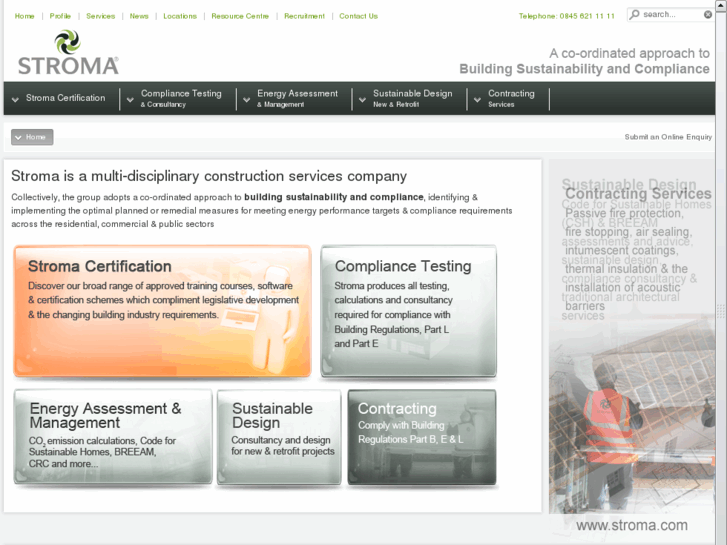The height and width of the screenshot is (545, 727).
Task: Expand the Compliance Testing menu chevron
Action: (130, 99)
